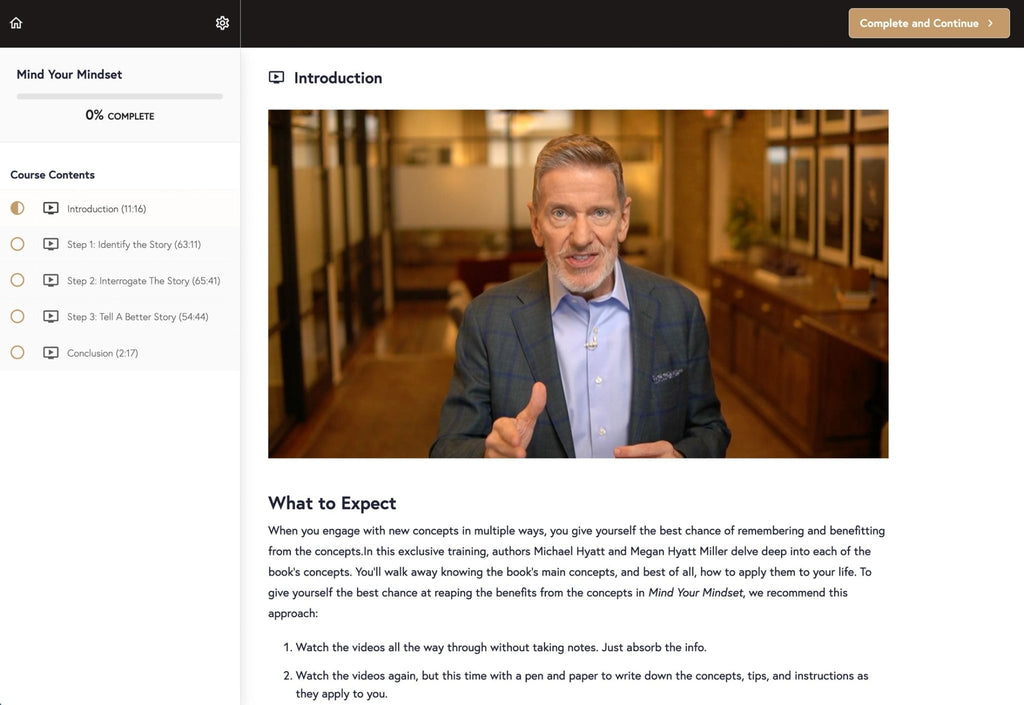Click video icon next to Step 3 lesson
Screen dimensions: 1024x705
pyautogui.click(x=51, y=317)
